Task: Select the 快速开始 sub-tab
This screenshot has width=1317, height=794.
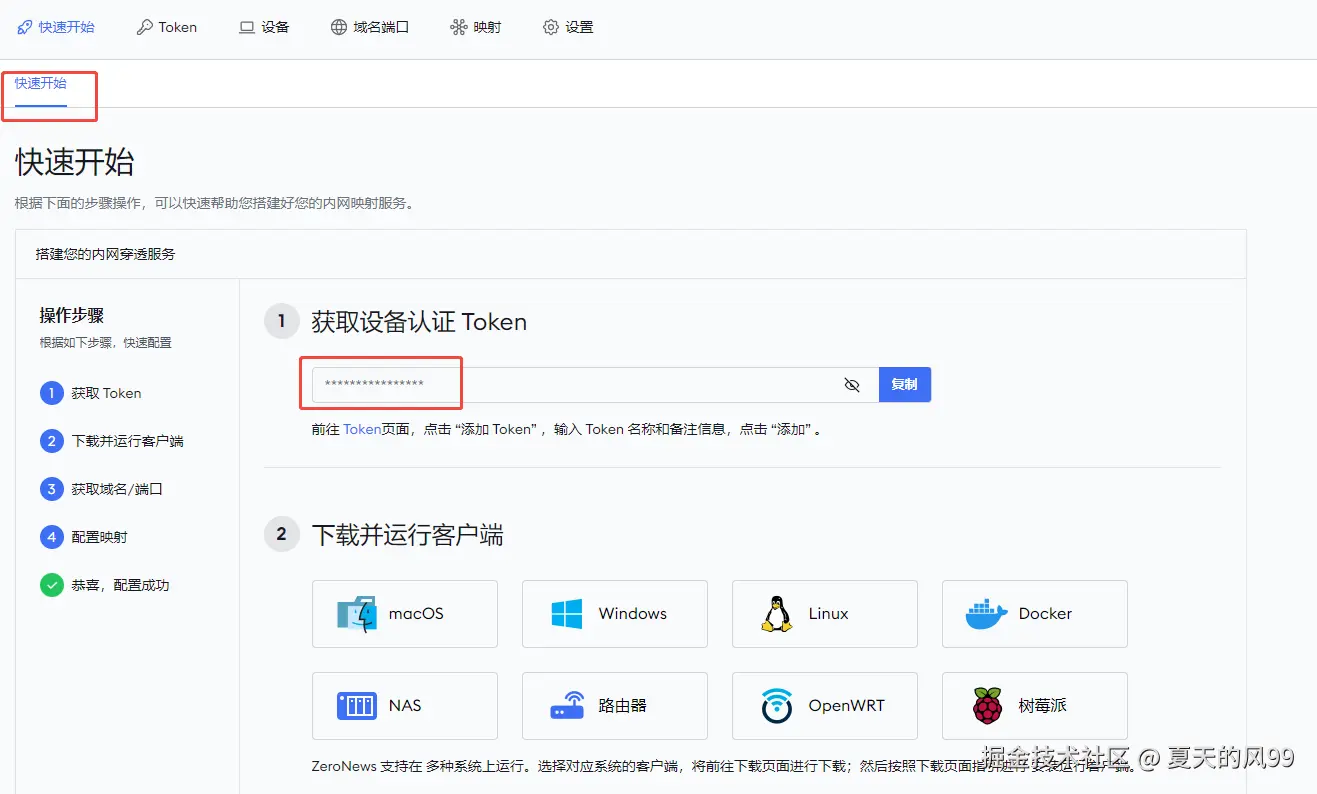Action: tap(41, 84)
